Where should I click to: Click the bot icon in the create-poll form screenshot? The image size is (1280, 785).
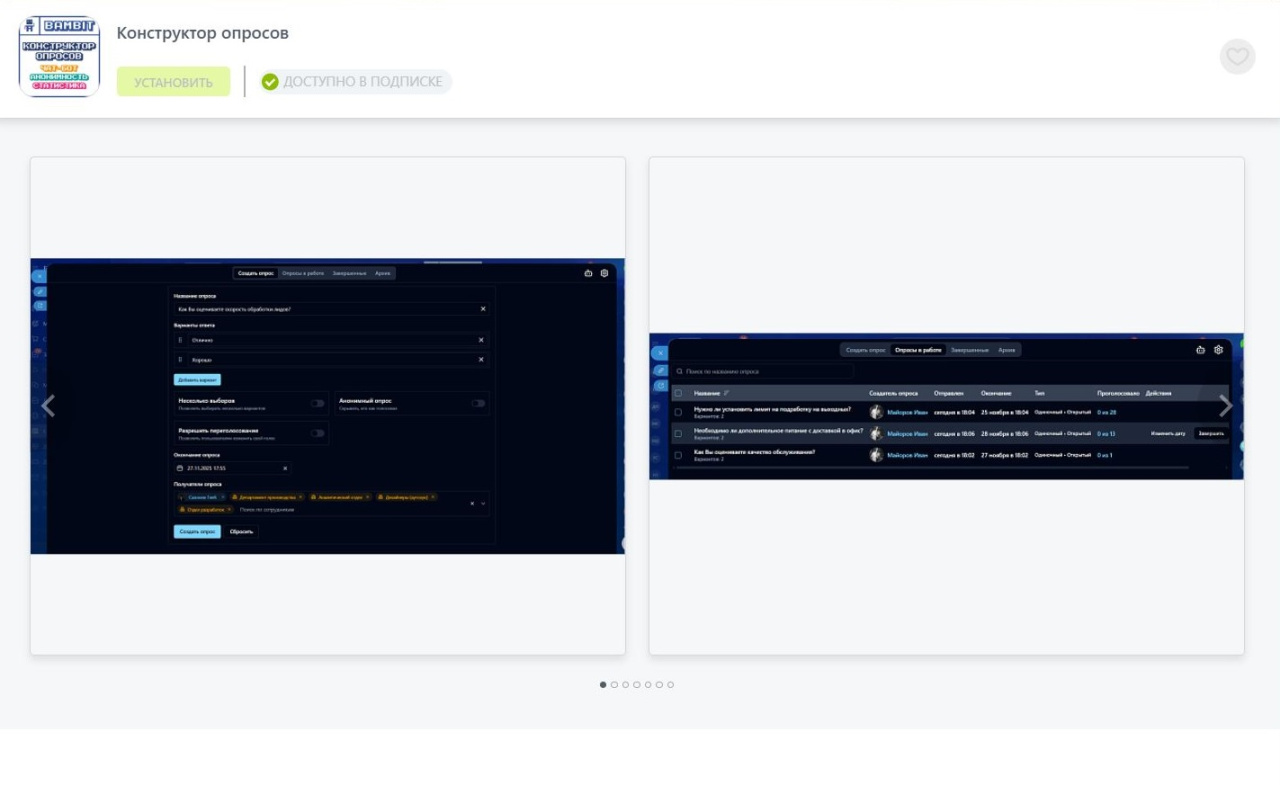click(588, 273)
